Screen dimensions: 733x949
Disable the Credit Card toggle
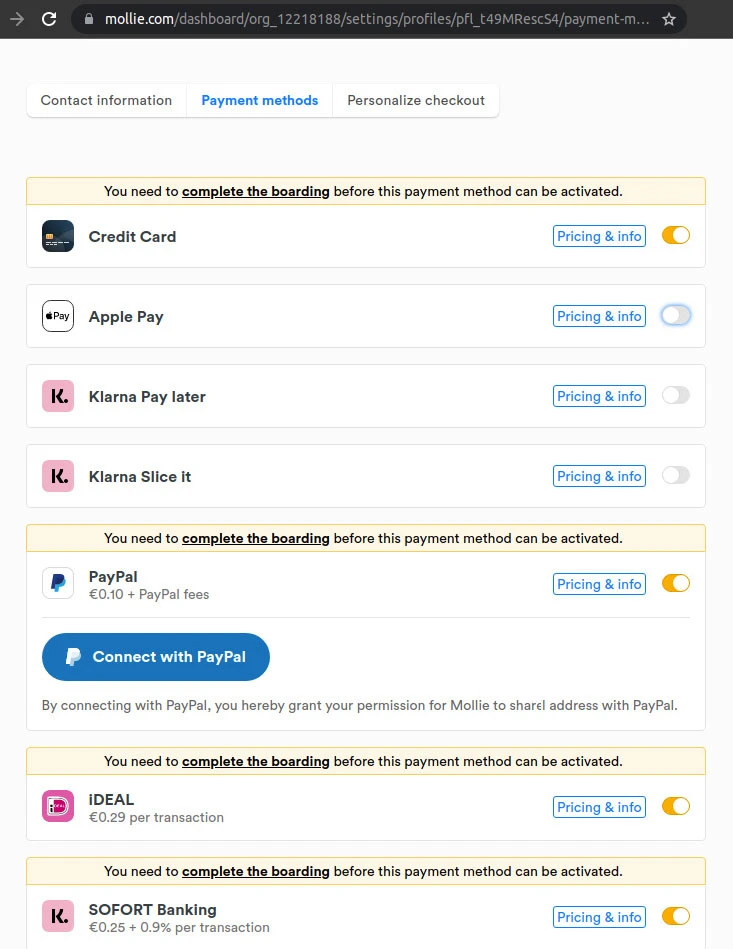click(676, 236)
